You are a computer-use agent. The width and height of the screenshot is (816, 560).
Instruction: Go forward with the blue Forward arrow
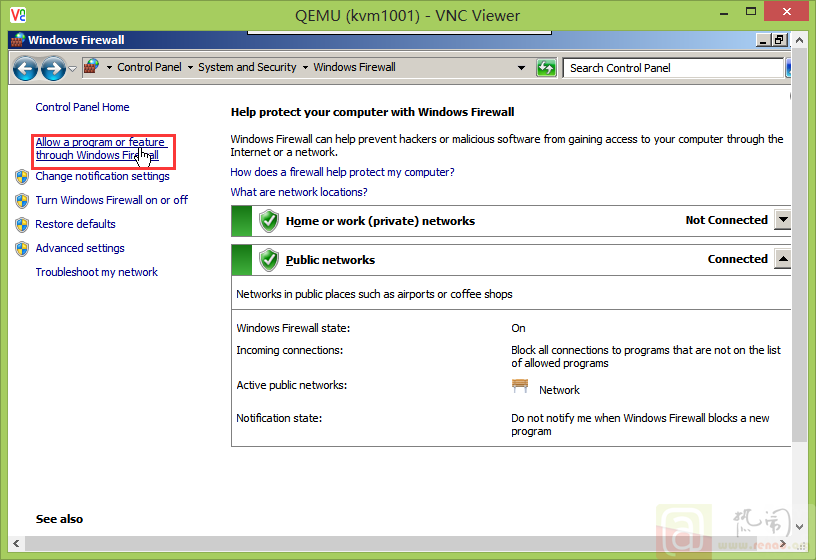[x=53, y=68]
